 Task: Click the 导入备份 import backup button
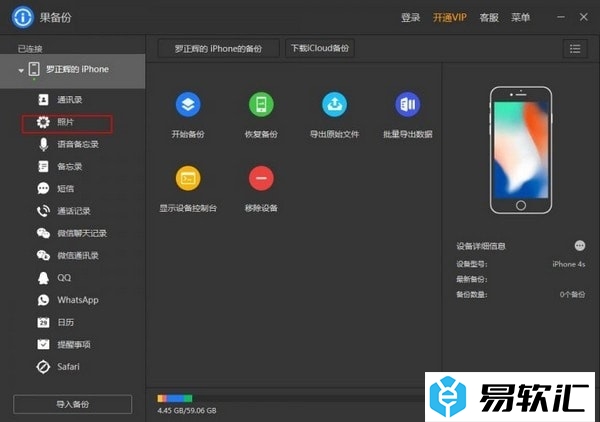pos(73,404)
